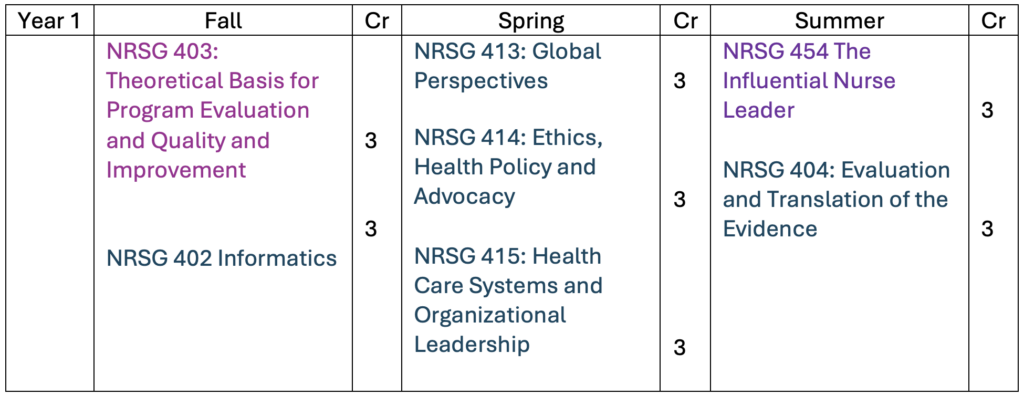1024x395 pixels.
Task: Click the credit value for NRSG 414
Action: 680,199
